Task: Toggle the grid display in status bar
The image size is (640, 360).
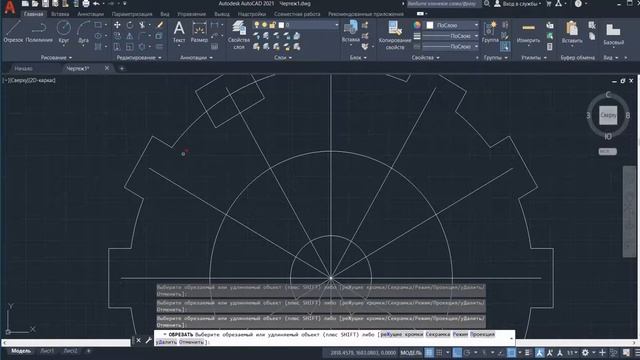Action: pyautogui.click(x=429, y=353)
